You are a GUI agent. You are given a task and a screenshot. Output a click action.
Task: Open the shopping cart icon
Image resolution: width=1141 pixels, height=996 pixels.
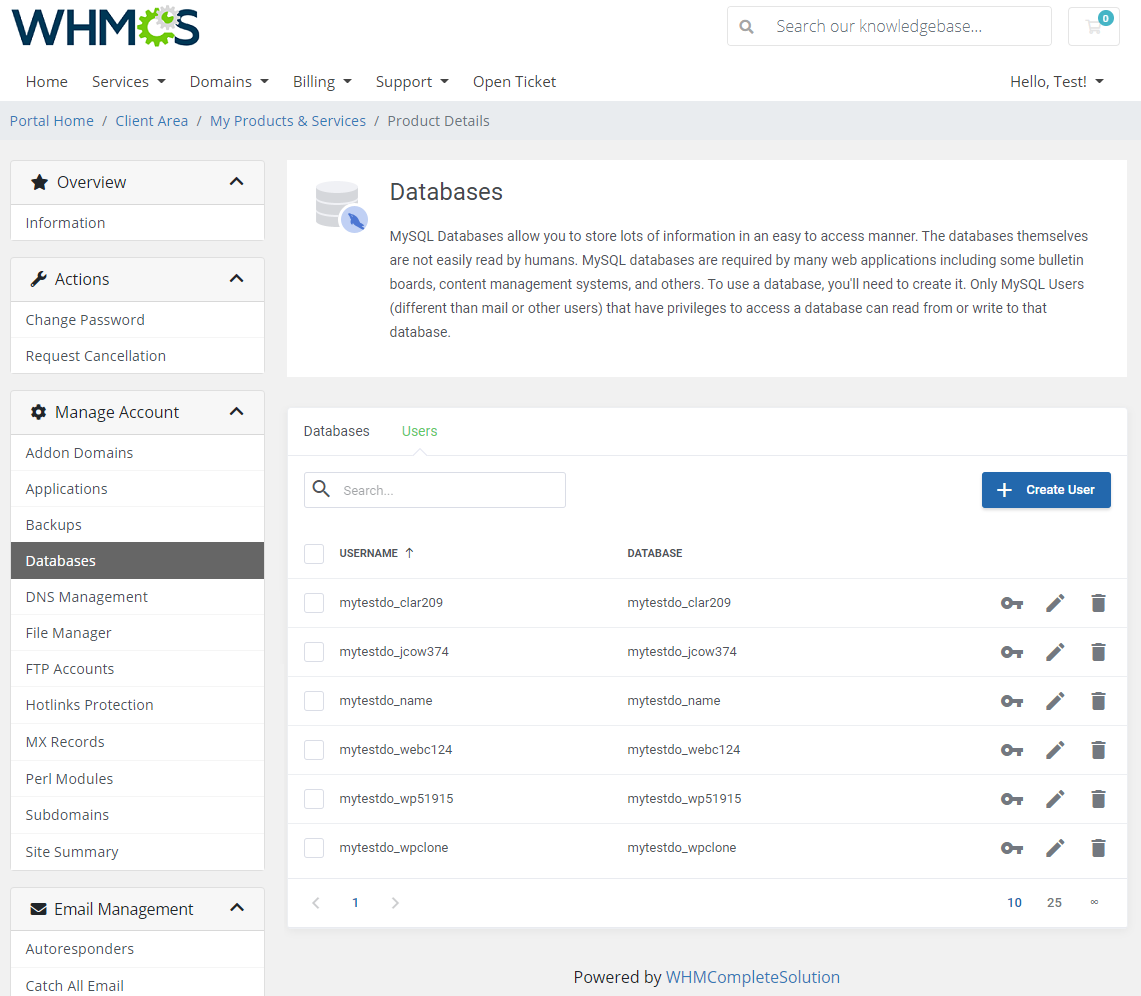point(1093,26)
